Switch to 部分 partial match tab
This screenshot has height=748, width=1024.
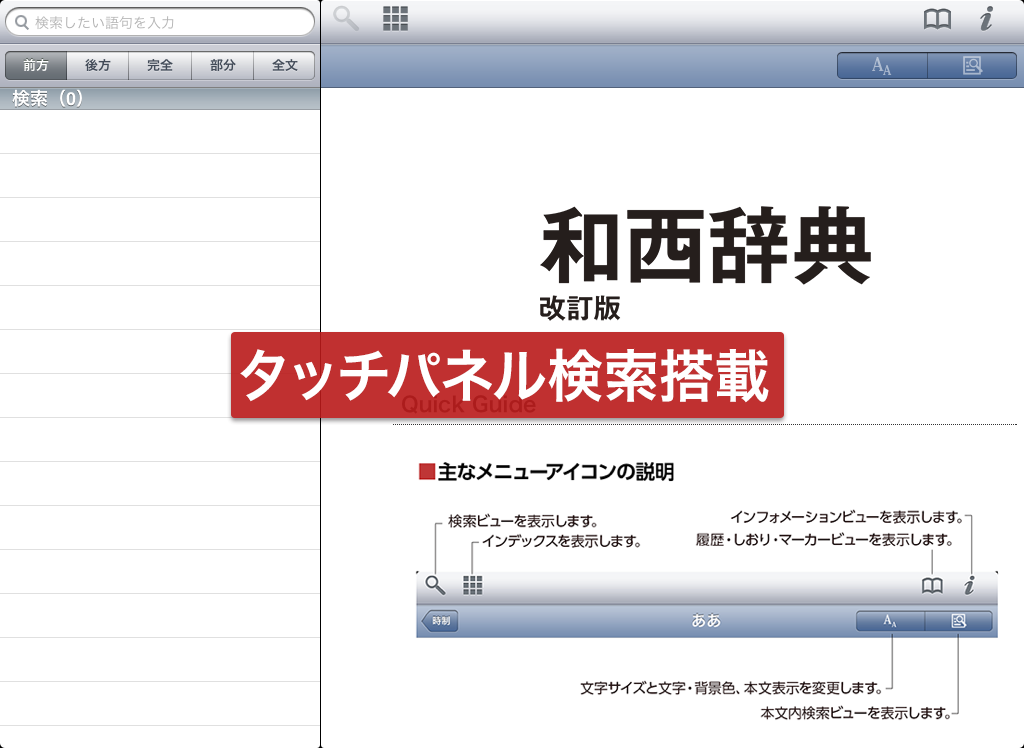click(222, 65)
